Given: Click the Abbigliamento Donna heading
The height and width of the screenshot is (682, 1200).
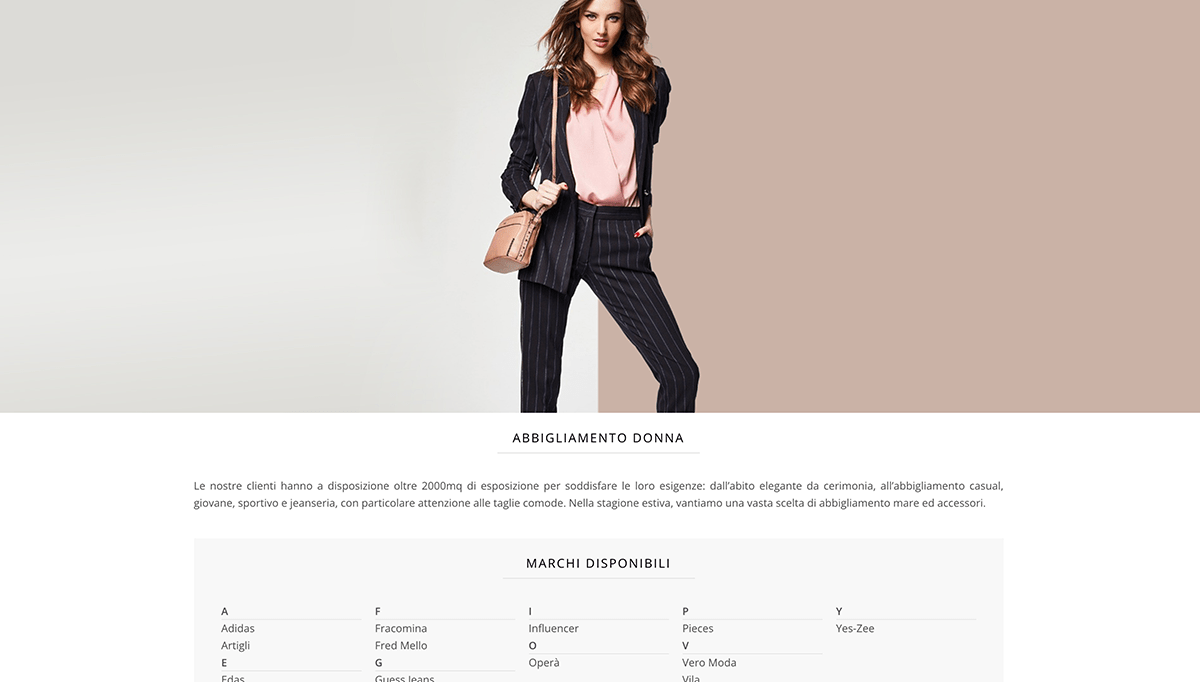Looking at the screenshot, I should [x=598, y=438].
